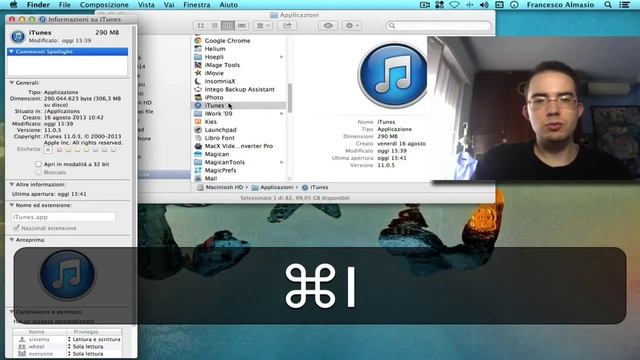Select MacX Video Converter Pro
The height and width of the screenshot is (360, 640).
(x=239, y=146)
